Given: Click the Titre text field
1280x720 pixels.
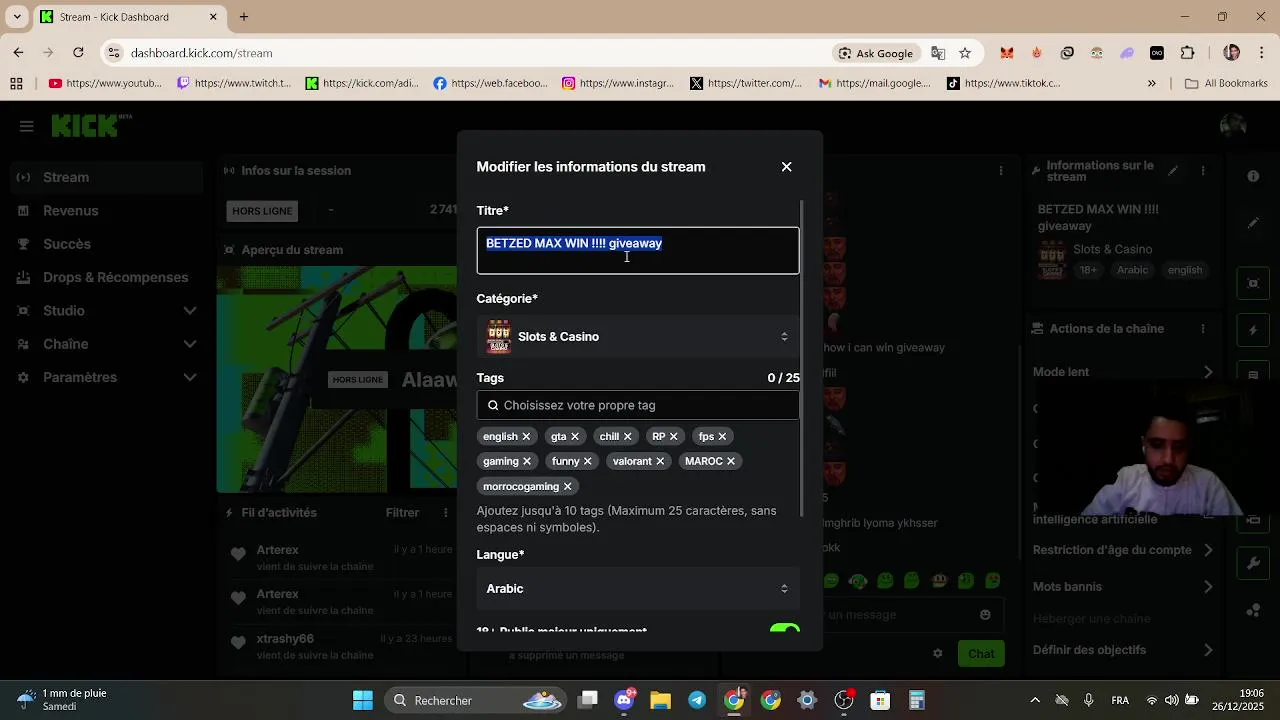Looking at the screenshot, I should pos(638,250).
